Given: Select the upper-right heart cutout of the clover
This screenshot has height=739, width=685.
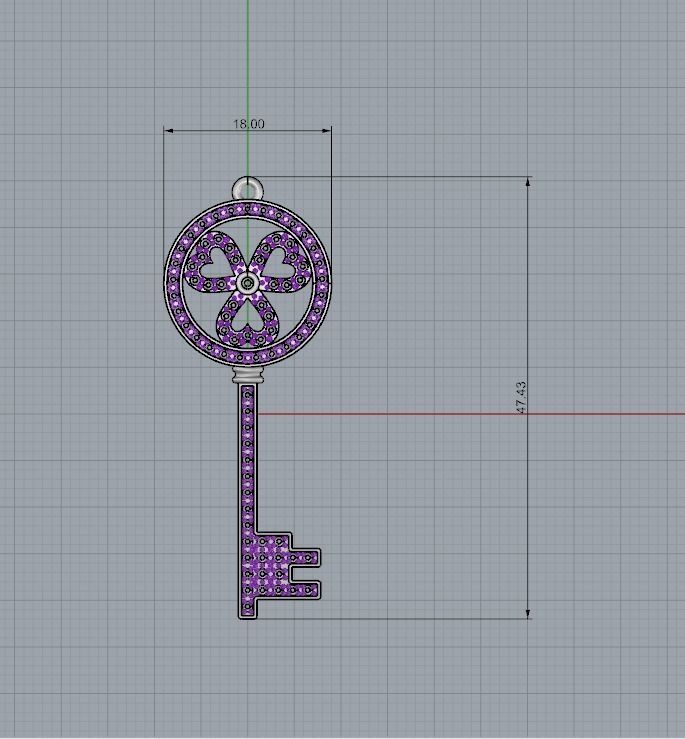Looking at the screenshot, I should coord(282,262).
